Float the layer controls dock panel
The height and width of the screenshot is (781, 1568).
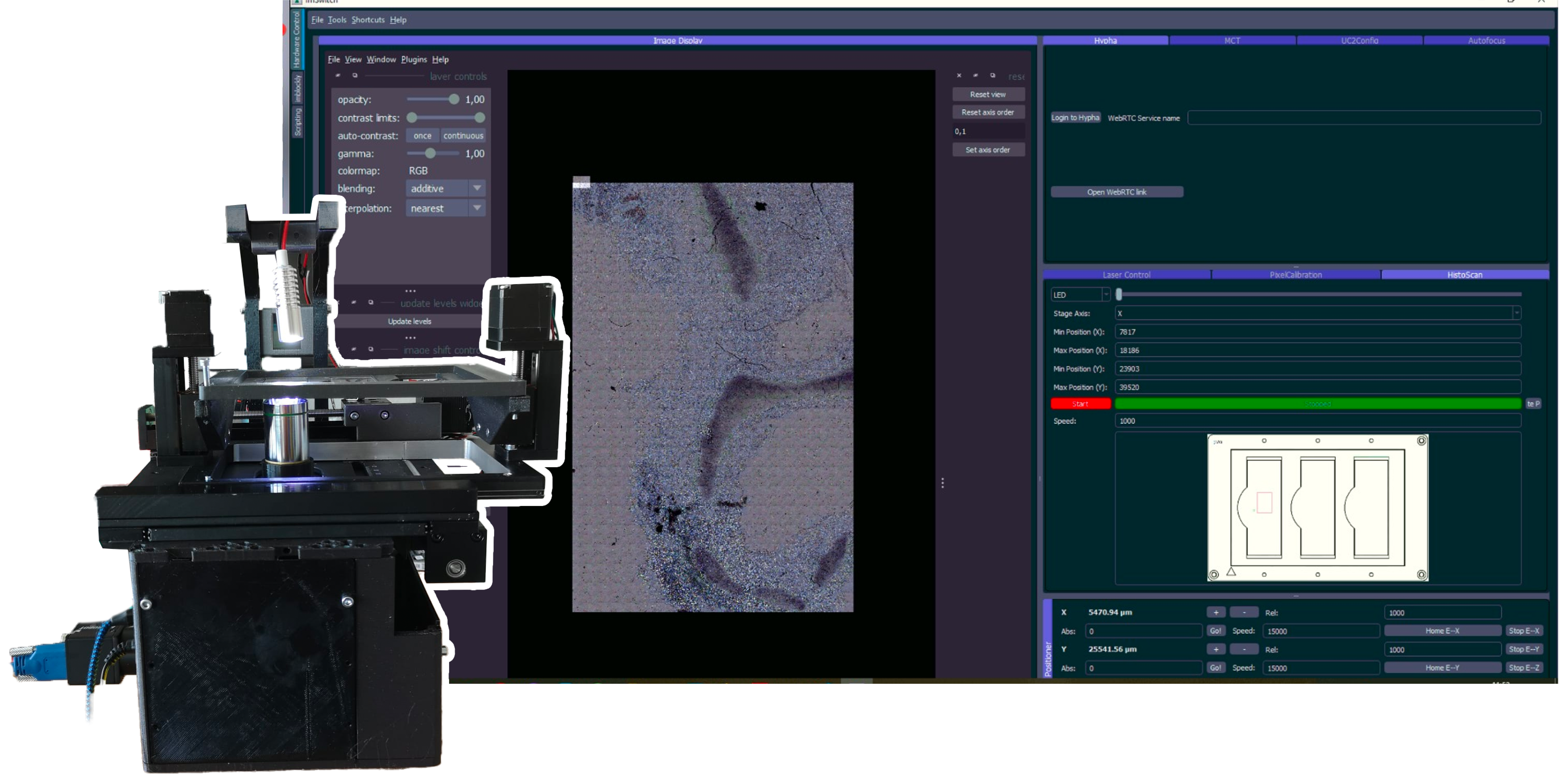355,76
